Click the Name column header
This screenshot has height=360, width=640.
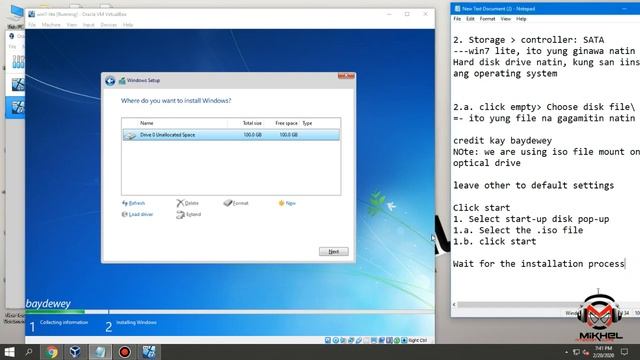147,123
